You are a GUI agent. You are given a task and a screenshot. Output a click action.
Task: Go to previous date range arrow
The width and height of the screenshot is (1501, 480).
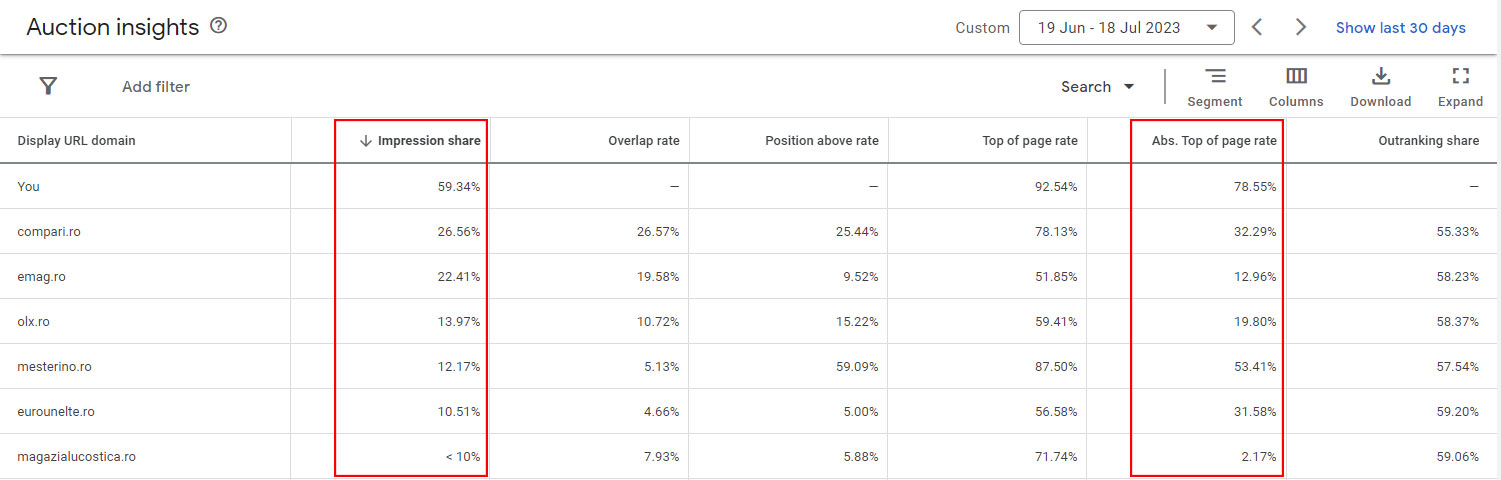[1258, 28]
